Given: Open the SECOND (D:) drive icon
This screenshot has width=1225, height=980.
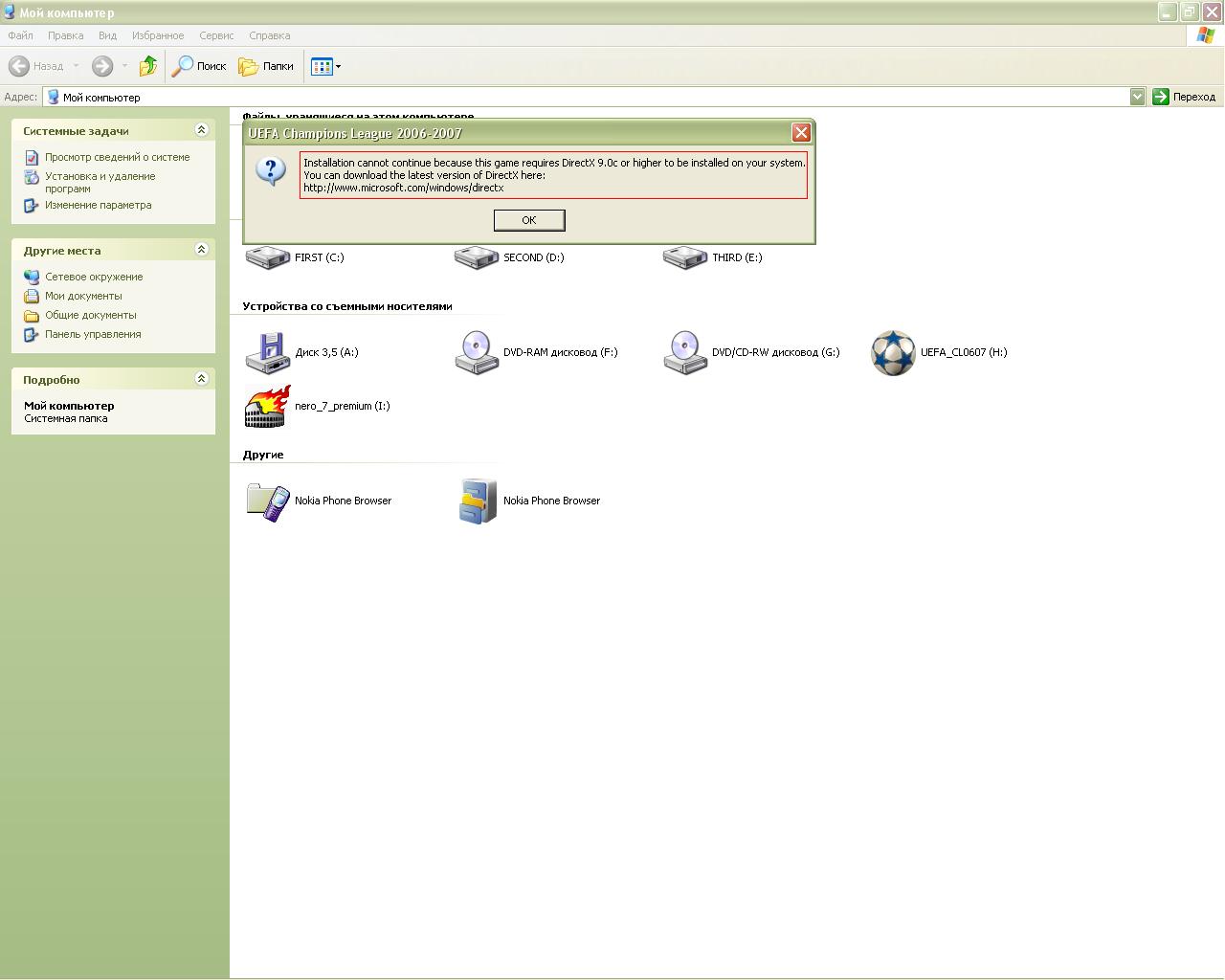Looking at the screenshot, I should 477,256.
